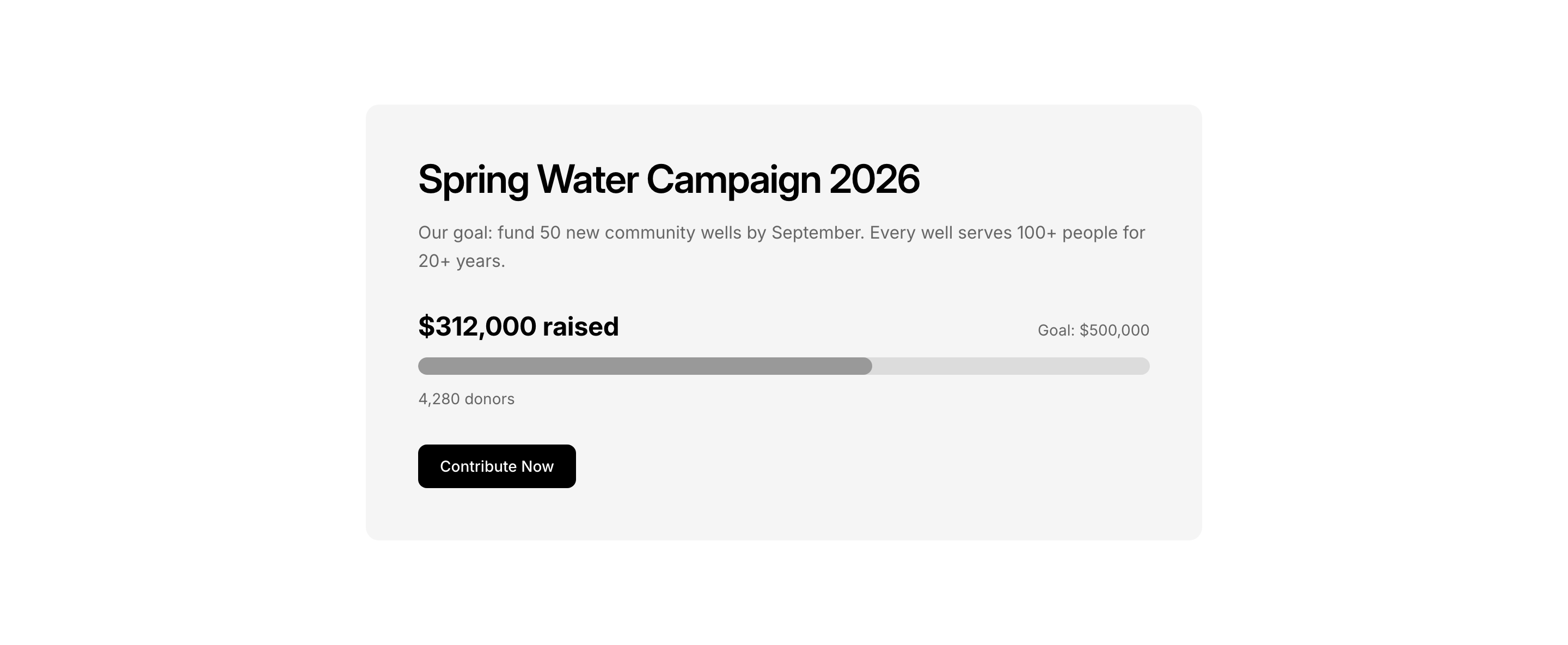Click the filled portion of the progress bar
Viewport: 1568px width, 645px height.
tap(644, 366)
